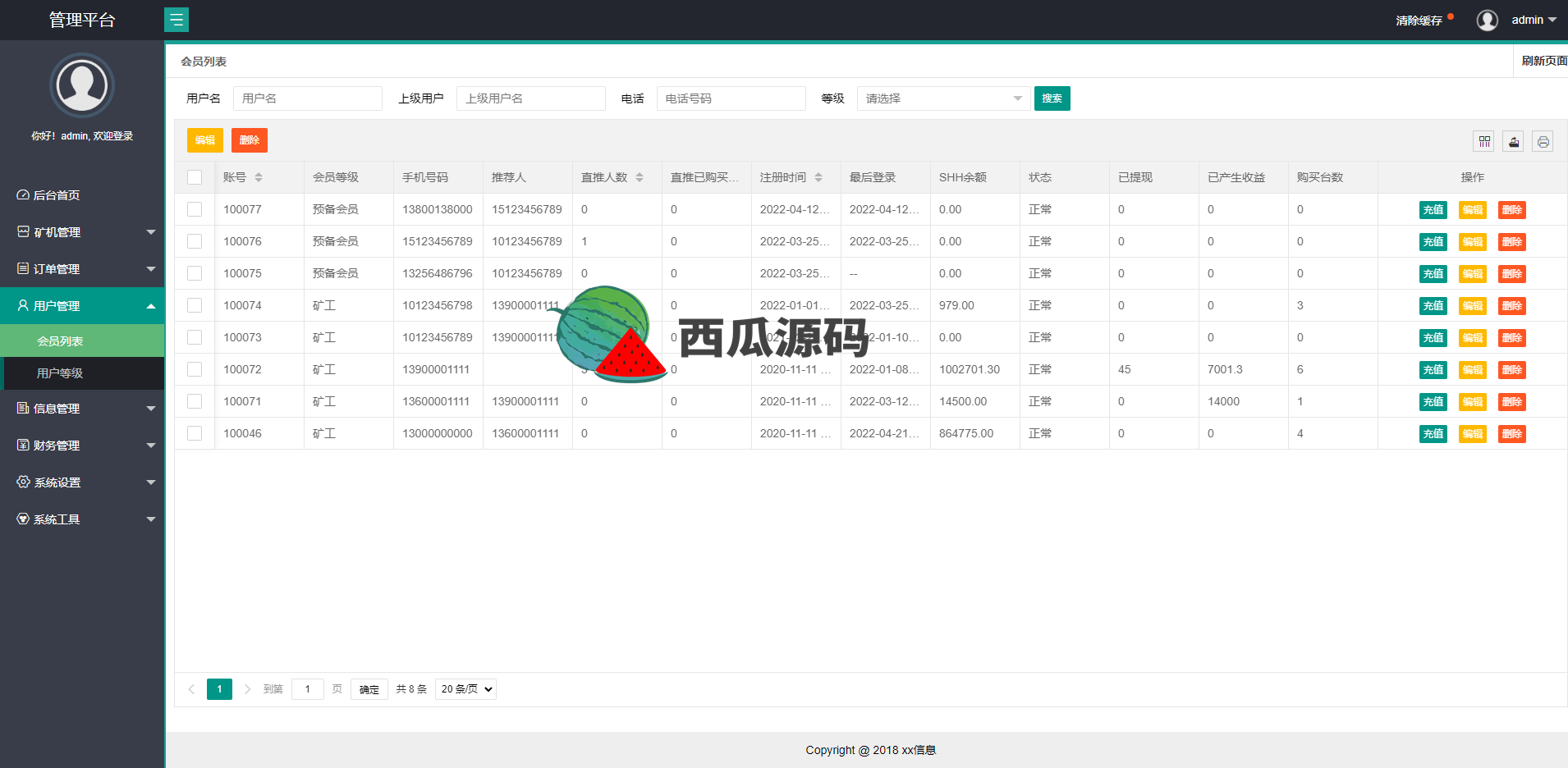
Task: Open the admin account dropdown
Action: click(x=1534, y=20)
